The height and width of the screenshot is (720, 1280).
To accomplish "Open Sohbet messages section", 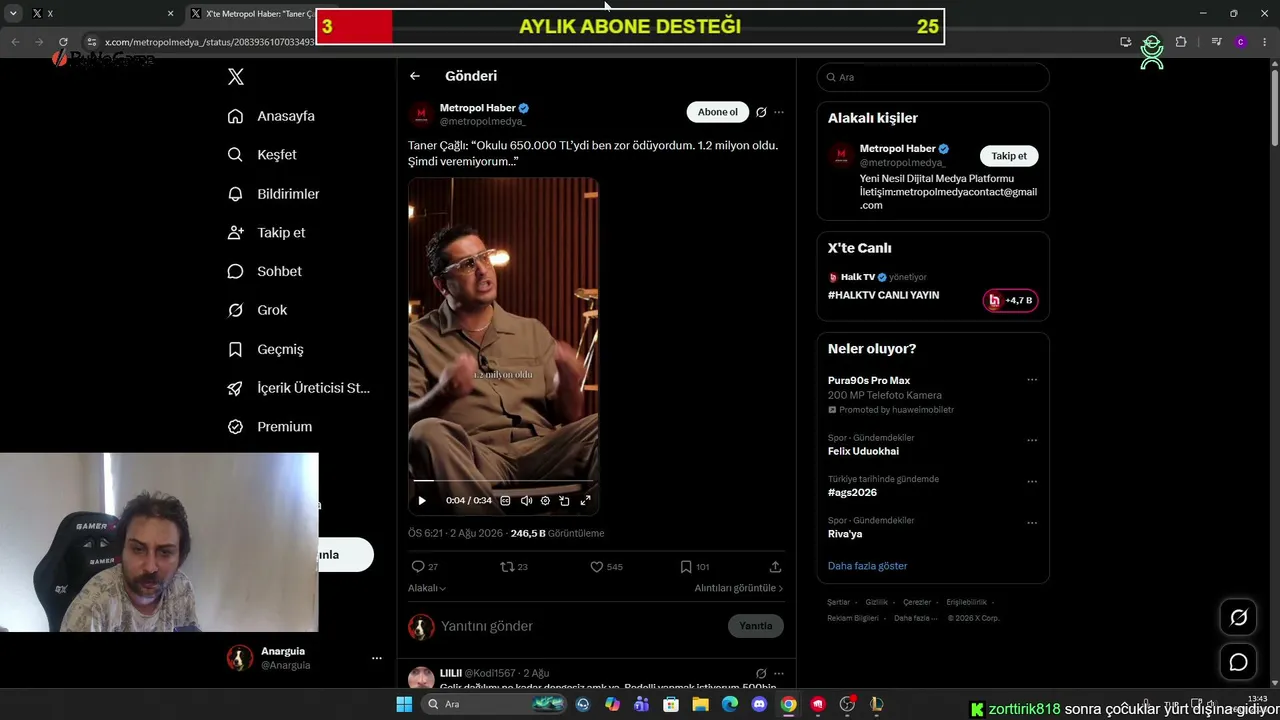I will pyautogui.click(x=264, y=271).
